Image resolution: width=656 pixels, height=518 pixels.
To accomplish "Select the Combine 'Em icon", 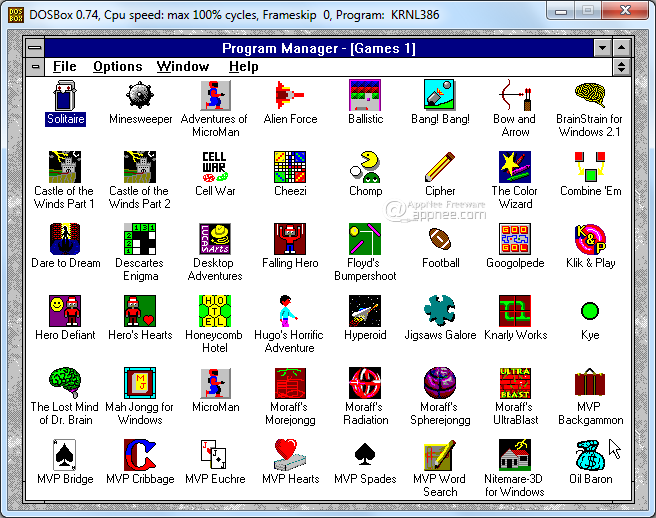I will (x=590, y=167).
